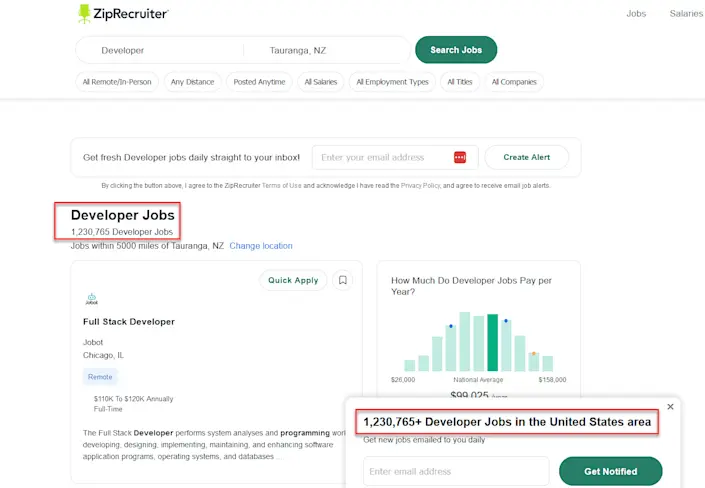Click the red password manager icon in email field

click(x=460, y=157)
